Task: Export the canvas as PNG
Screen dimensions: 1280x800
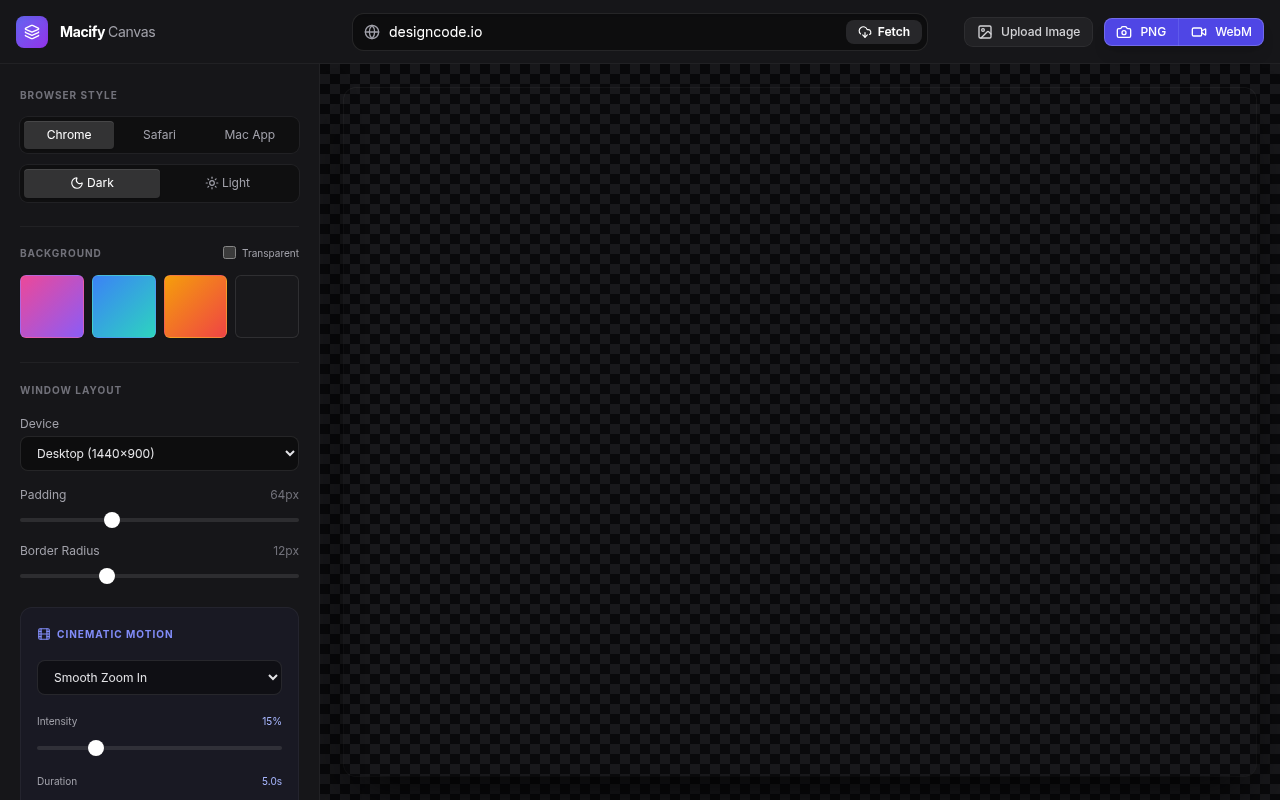Action: tap(1141, 32)
